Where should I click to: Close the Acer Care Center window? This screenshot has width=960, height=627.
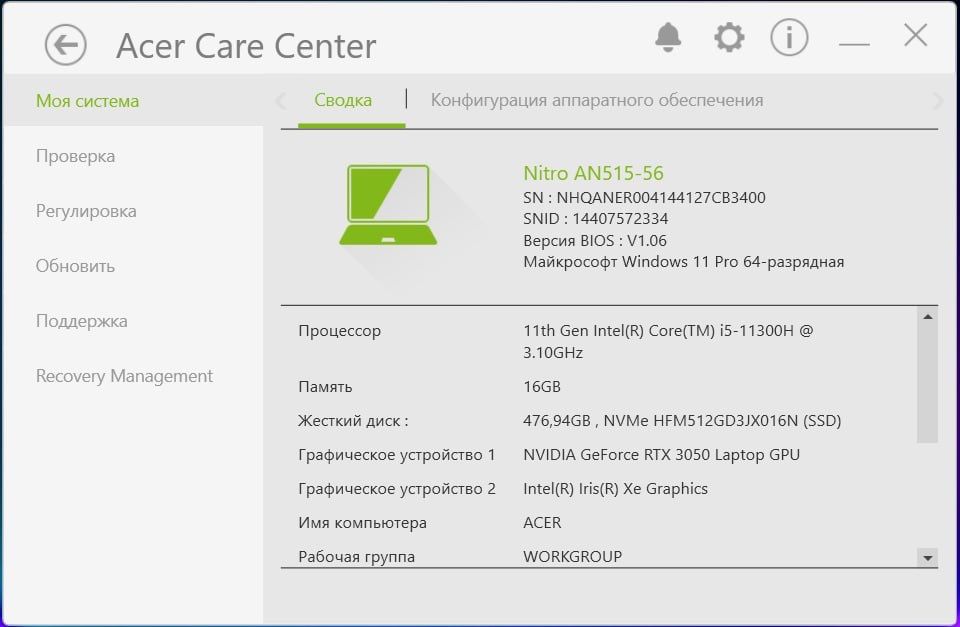tap(916, 35)
